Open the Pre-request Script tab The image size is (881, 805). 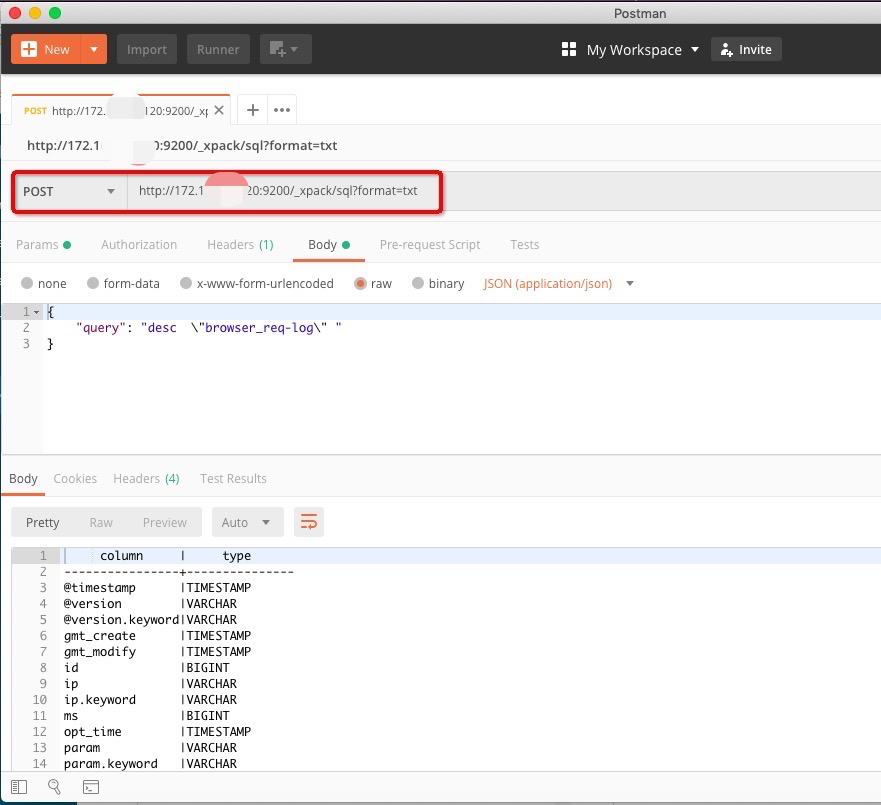click(430, 245)
